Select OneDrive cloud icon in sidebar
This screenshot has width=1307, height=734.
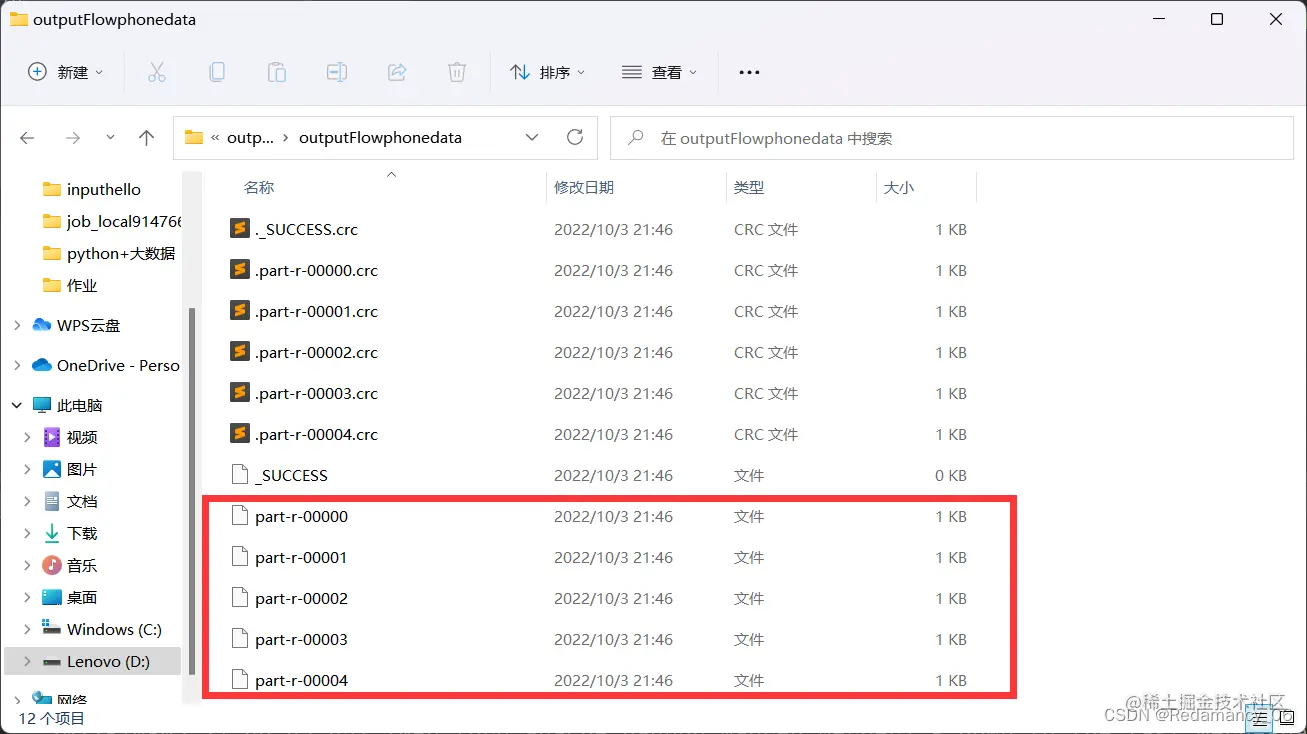pyautogui.click(x=42, y=365)
